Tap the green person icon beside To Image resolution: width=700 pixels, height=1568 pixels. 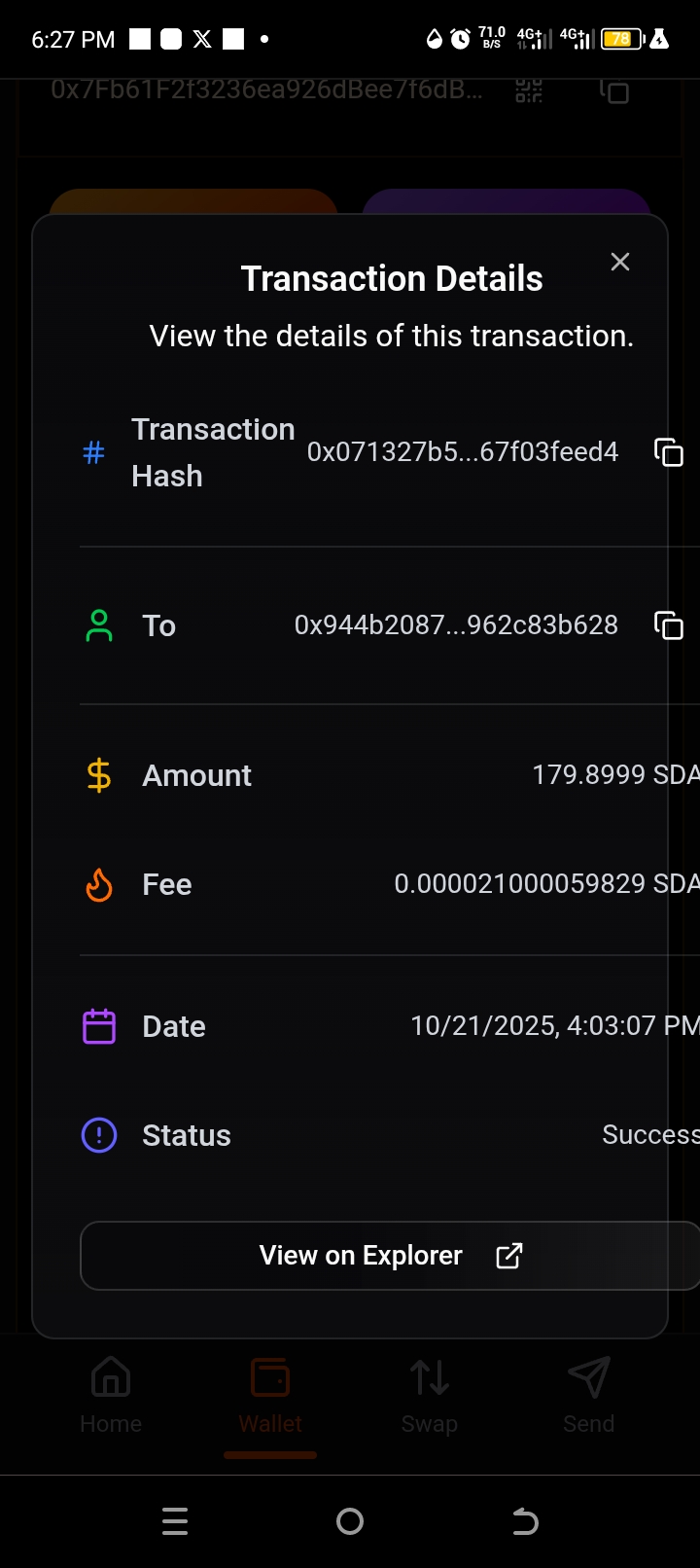pyautogui.click(x=99, y=625)
